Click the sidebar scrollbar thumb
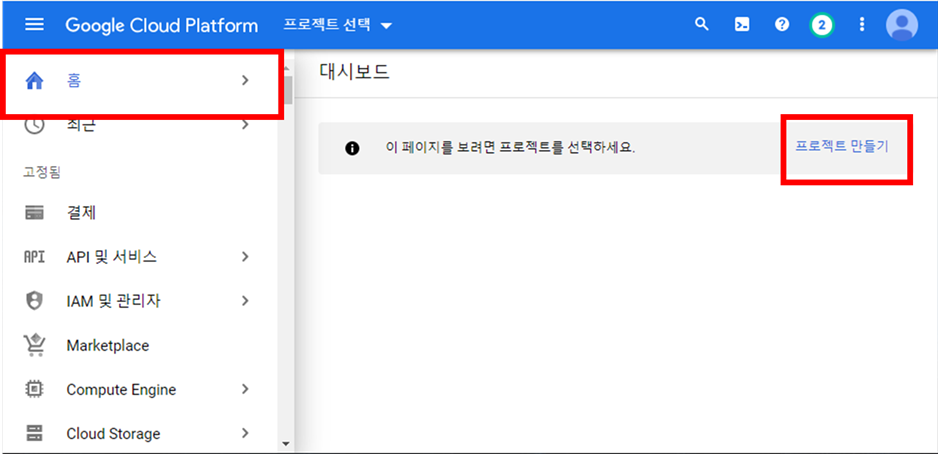 288,90
